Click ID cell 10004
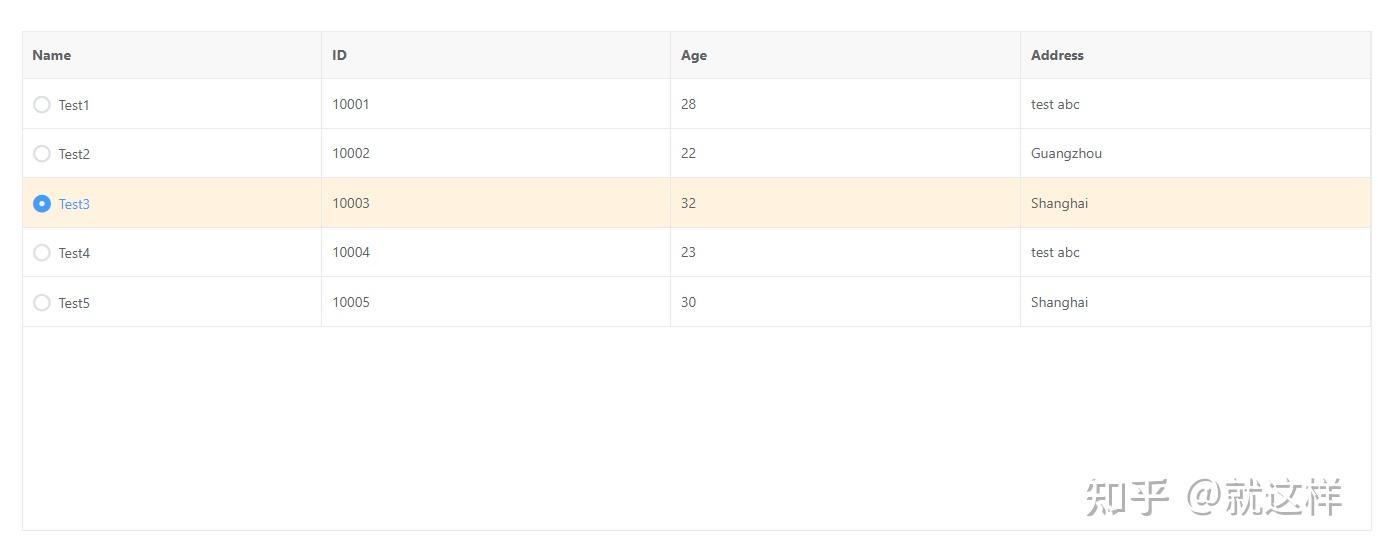 (351, 252)
